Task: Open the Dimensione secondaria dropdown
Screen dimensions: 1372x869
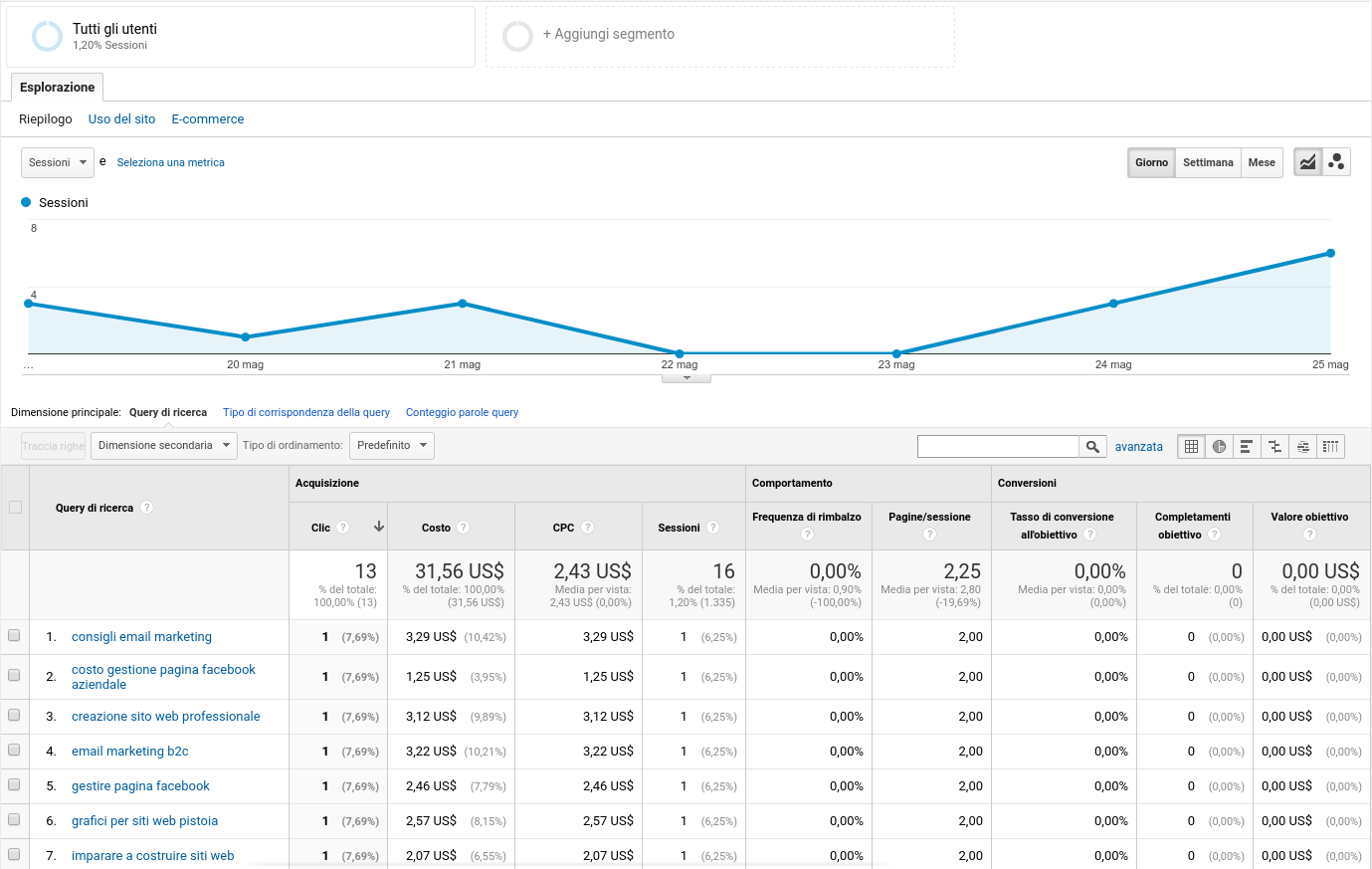Action: (x=164, y=446)
